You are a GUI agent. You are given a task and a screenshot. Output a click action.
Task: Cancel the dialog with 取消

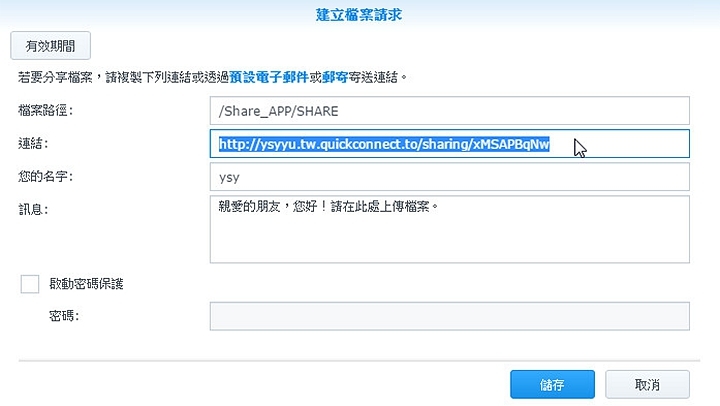pyautogui.click(x=647, y=384)
